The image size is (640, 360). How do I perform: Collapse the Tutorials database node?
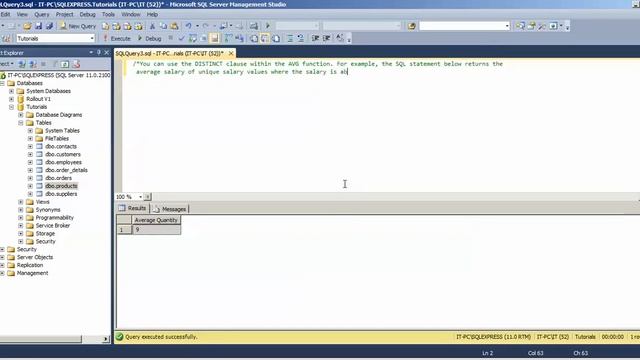coord(11,107)
